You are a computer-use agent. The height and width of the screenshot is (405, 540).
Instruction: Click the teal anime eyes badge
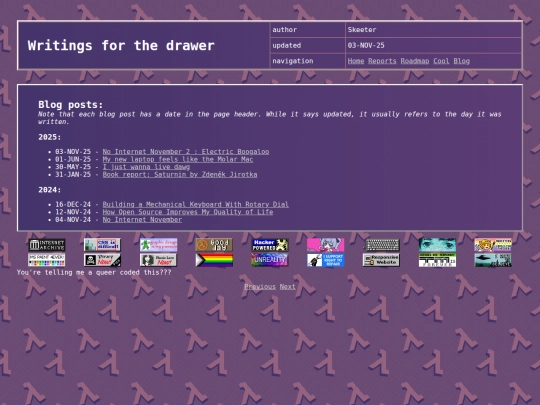click(x=437, y=245)
